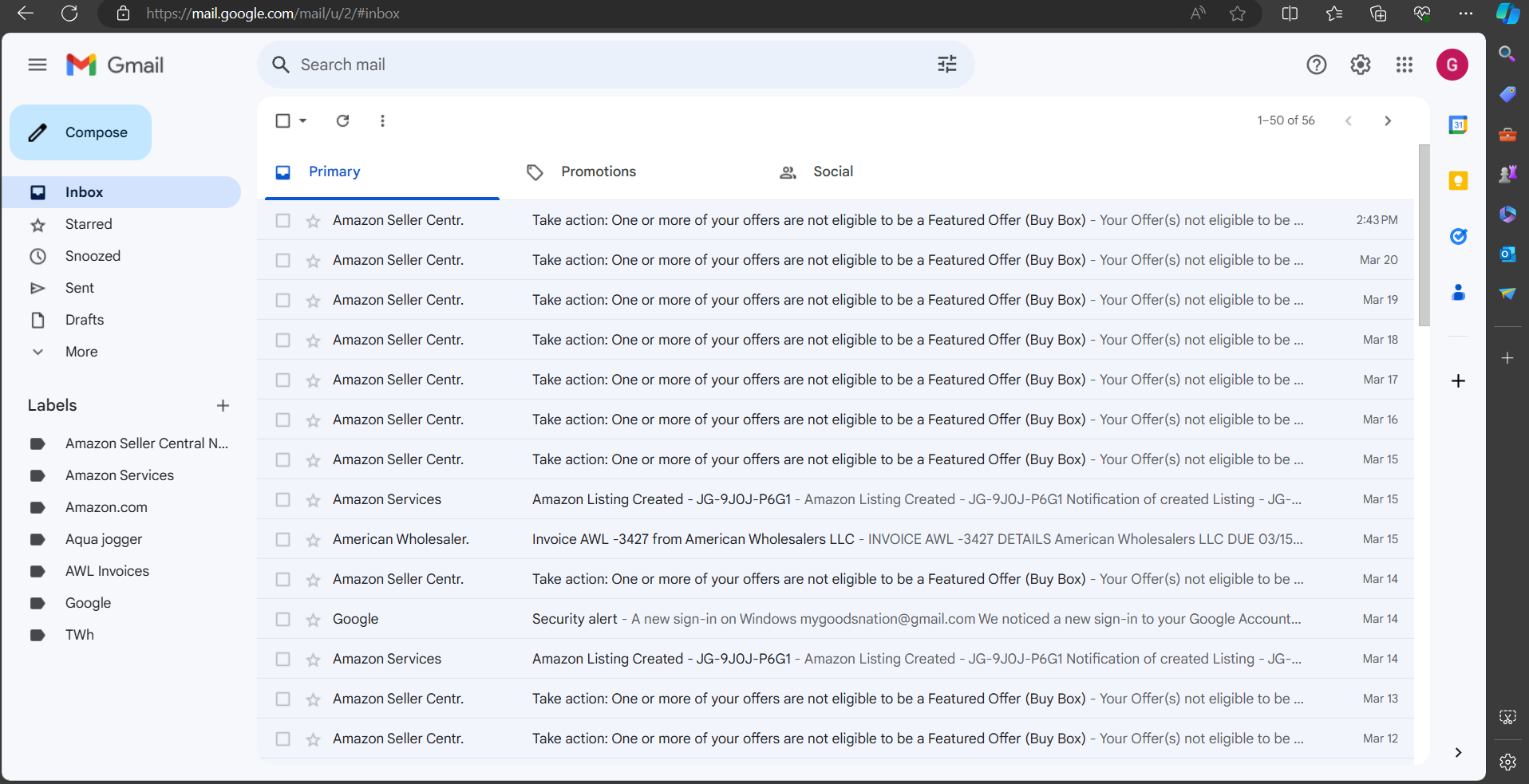Check the Mar 17 email checkbox
This screenshot has width=1529, height=784.
click(282, 380)
